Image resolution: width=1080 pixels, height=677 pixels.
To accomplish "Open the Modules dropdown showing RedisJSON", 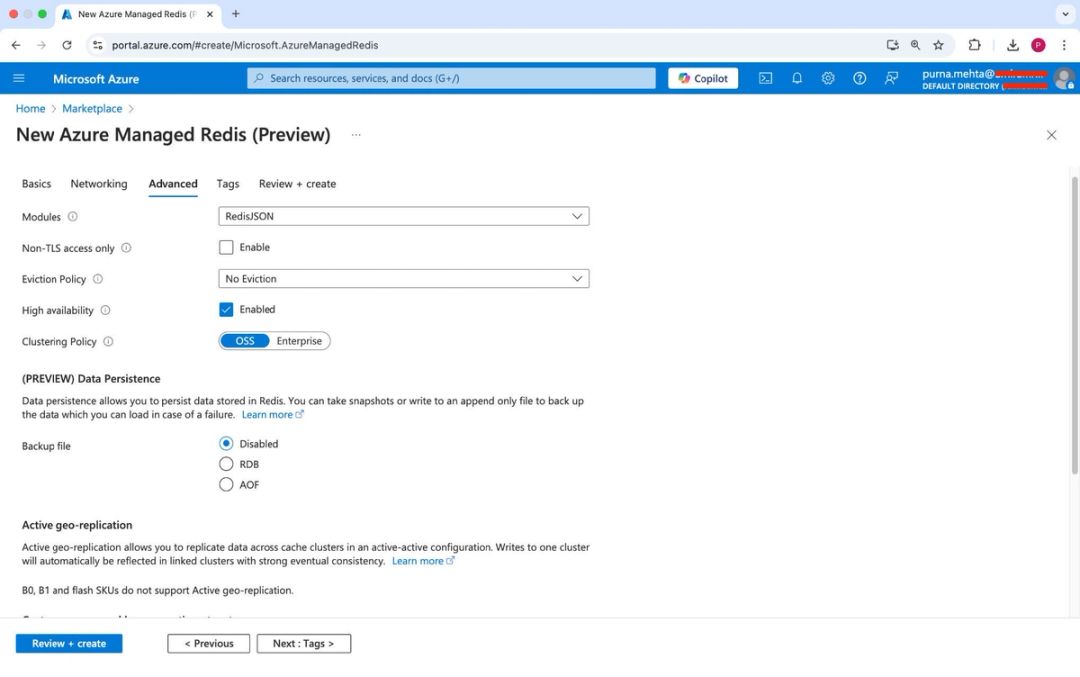I will pos(403,216).
